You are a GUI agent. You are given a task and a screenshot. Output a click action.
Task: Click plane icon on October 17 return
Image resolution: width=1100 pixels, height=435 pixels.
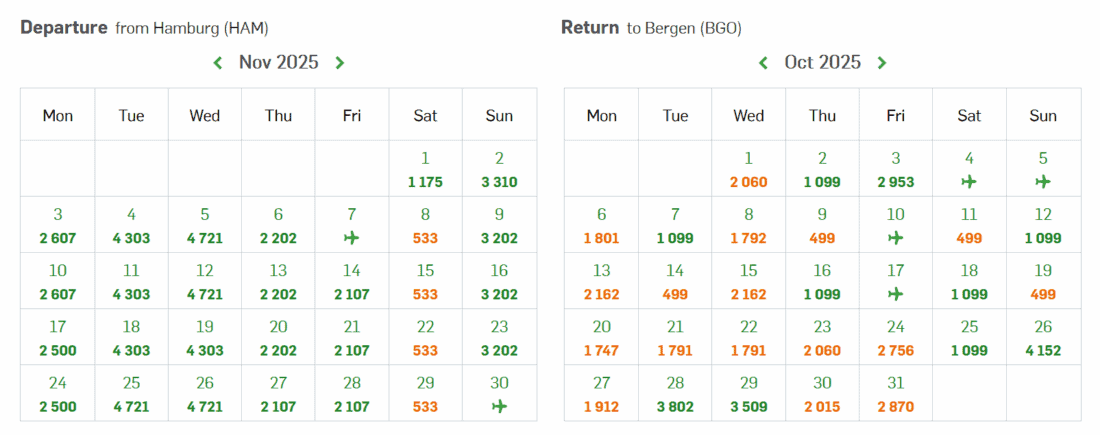tap(895, 294)
